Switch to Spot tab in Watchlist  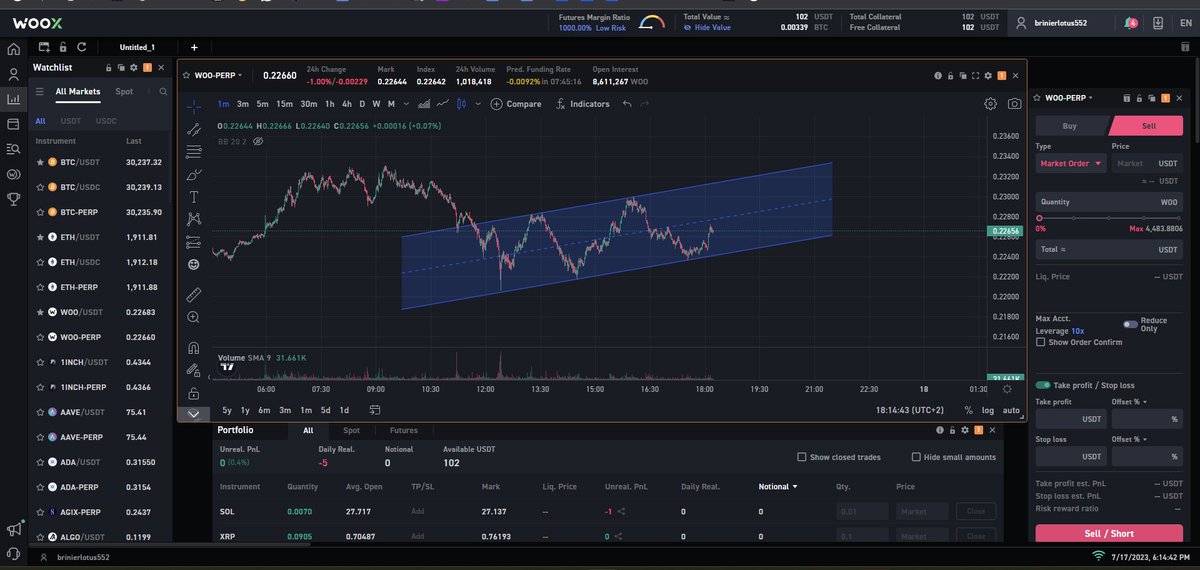coord(124,91)
